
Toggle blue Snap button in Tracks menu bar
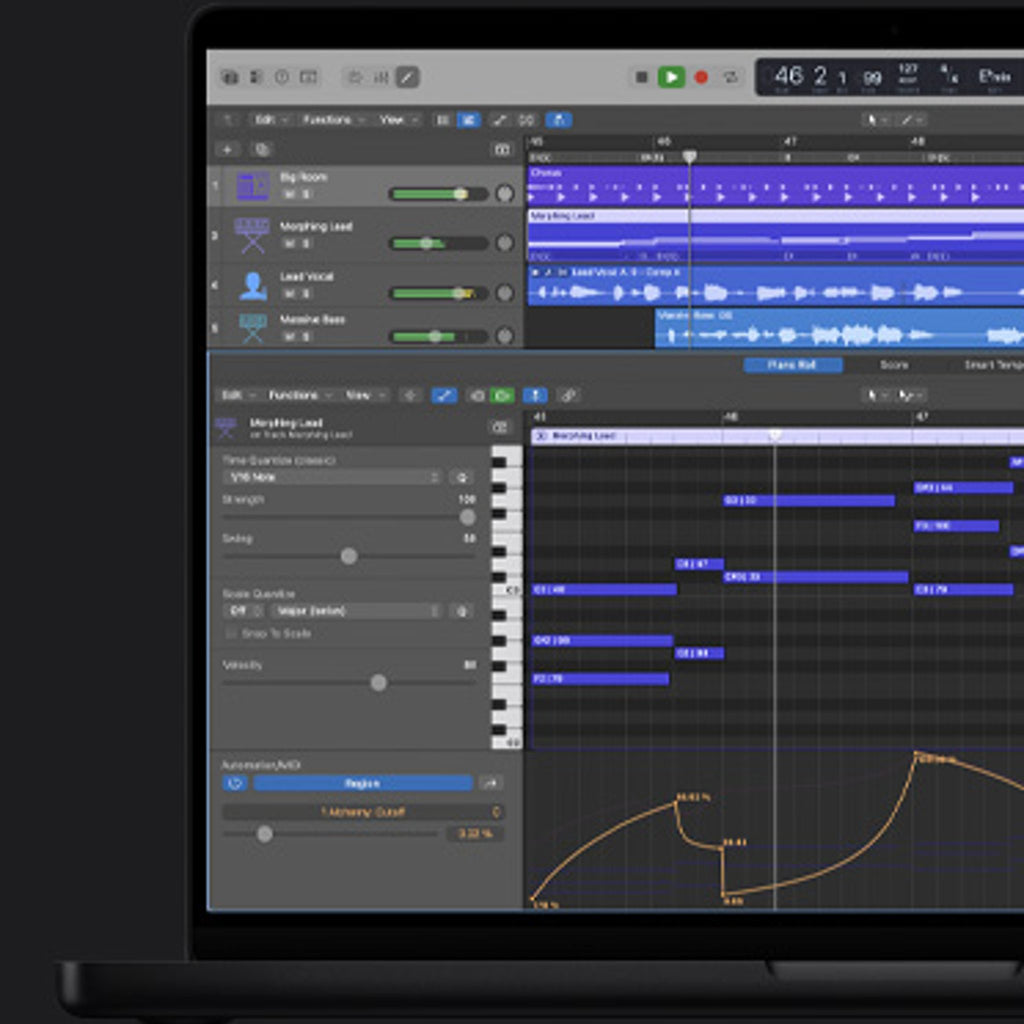[558, 120]
